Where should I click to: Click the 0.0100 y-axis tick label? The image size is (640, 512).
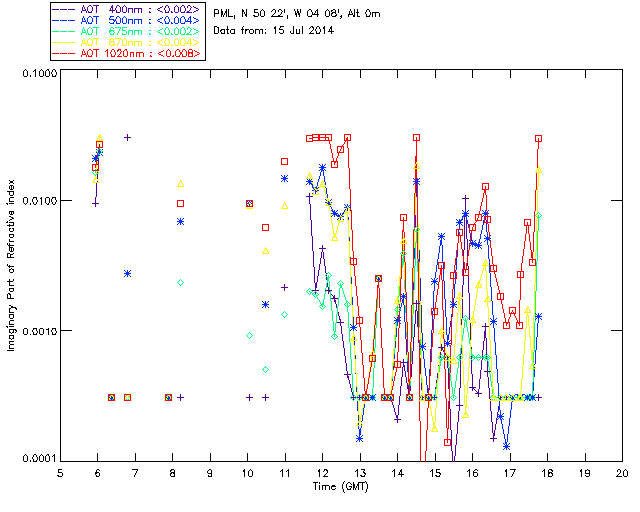(x=36, y=203)
